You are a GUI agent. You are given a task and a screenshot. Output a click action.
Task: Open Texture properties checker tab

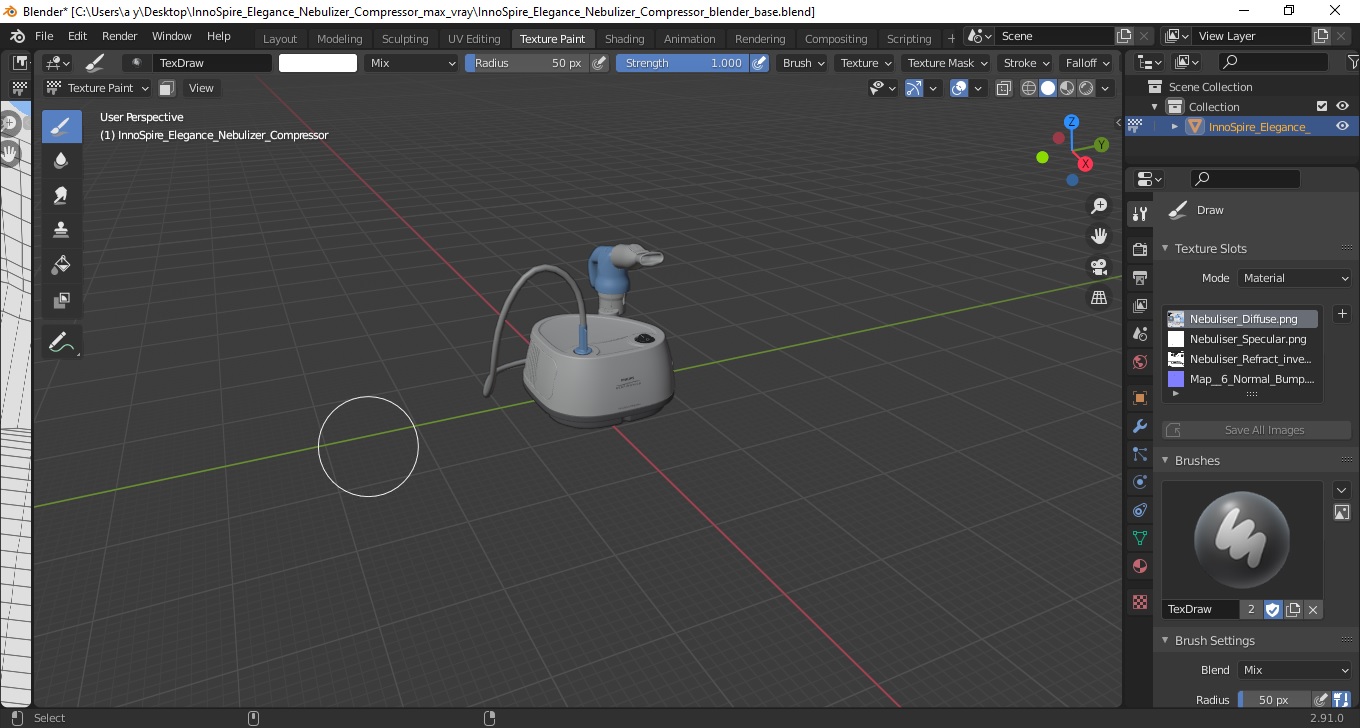coord(1139,602)
